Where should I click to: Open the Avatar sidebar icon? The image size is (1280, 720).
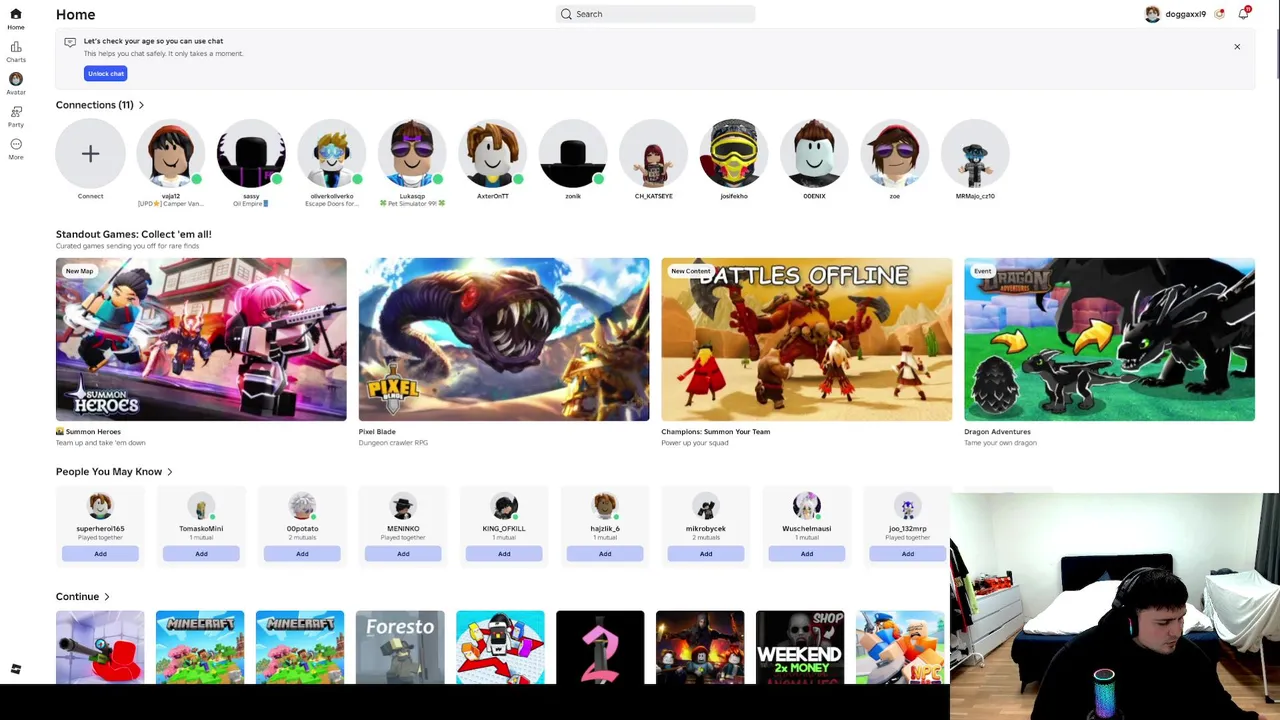pyautogui.click(x=15, y=83)
